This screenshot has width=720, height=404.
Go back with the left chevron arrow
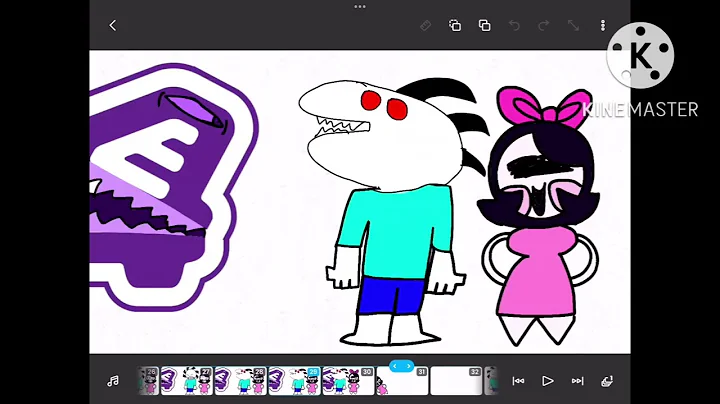pyautogui.click(x=112, y=25)
